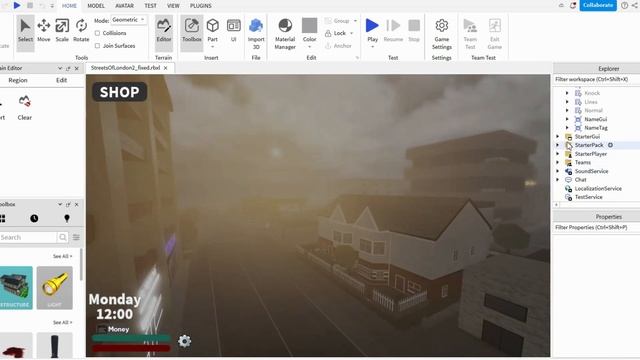Switch to the PLUGINS ribbon tab
The width and height of the screenshot is (640, 360).
(200, 6)
